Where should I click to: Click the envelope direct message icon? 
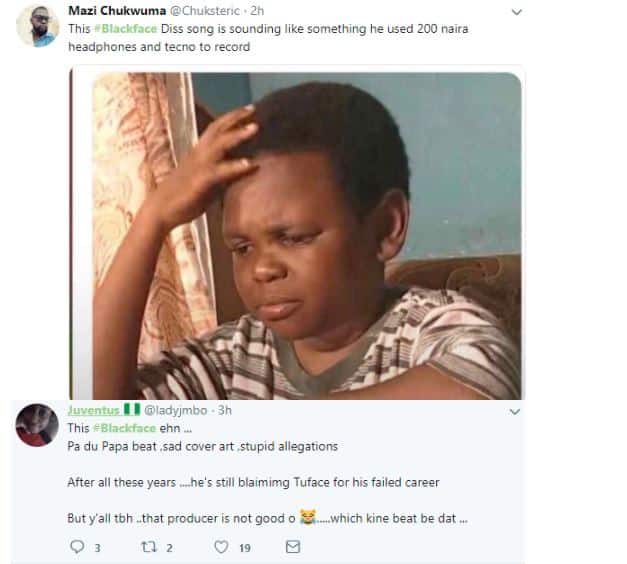coord(292,547)
